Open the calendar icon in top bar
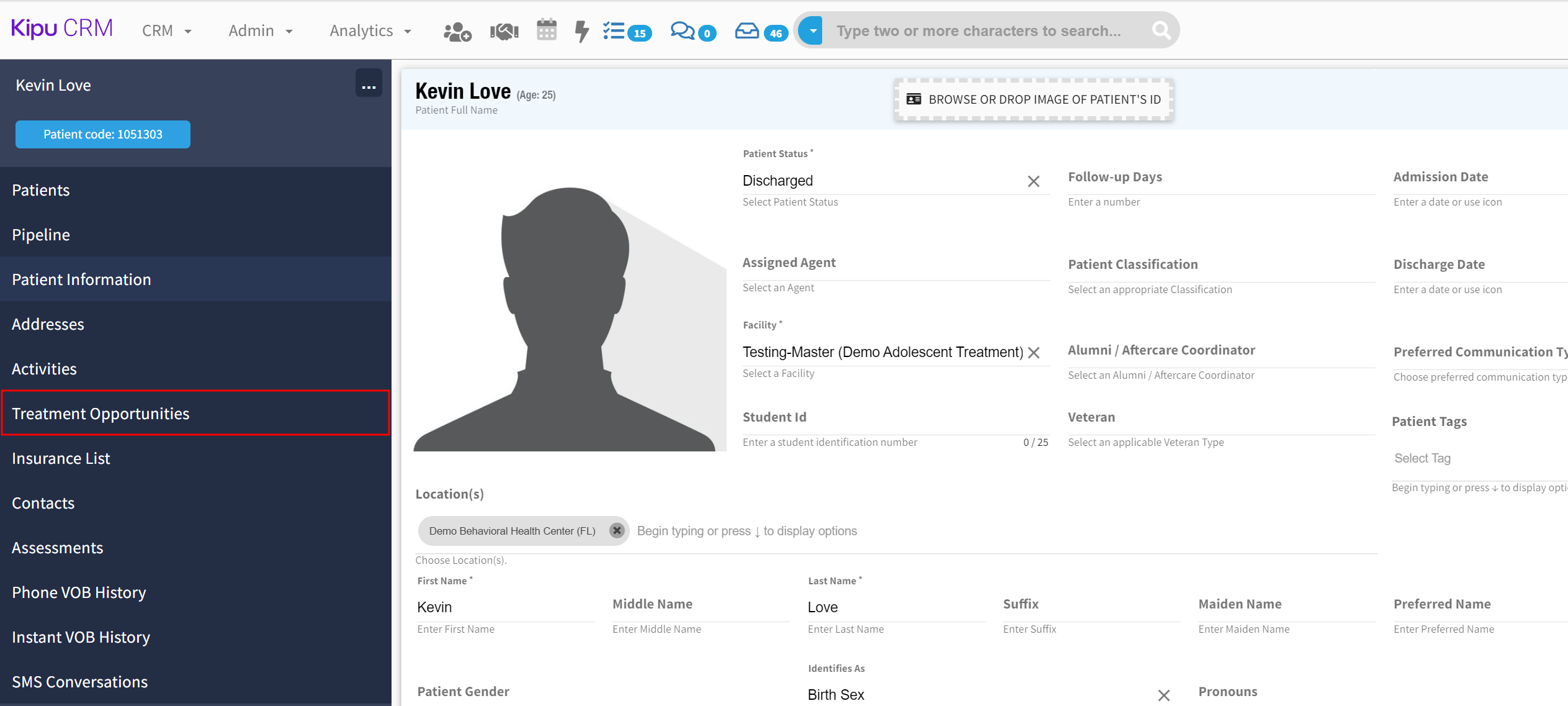 point(547,30)
